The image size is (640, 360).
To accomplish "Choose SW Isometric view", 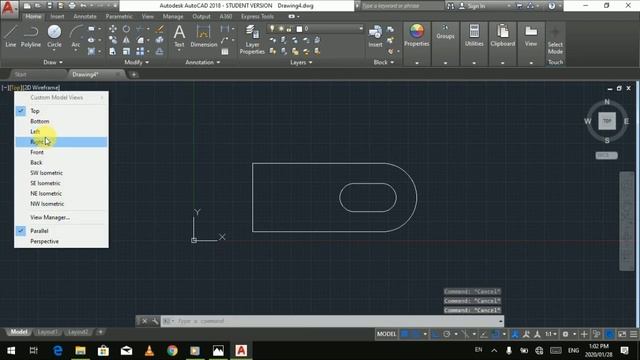I will (61, 173).
